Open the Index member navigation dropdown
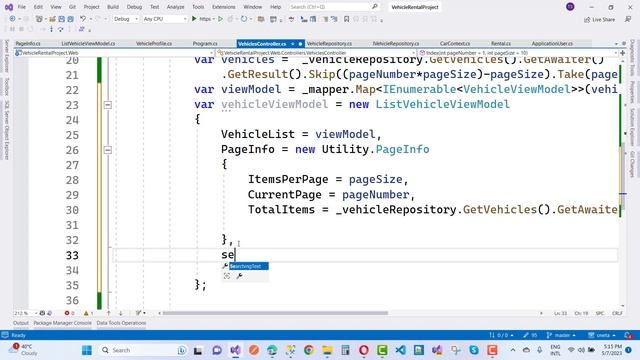 518,53
